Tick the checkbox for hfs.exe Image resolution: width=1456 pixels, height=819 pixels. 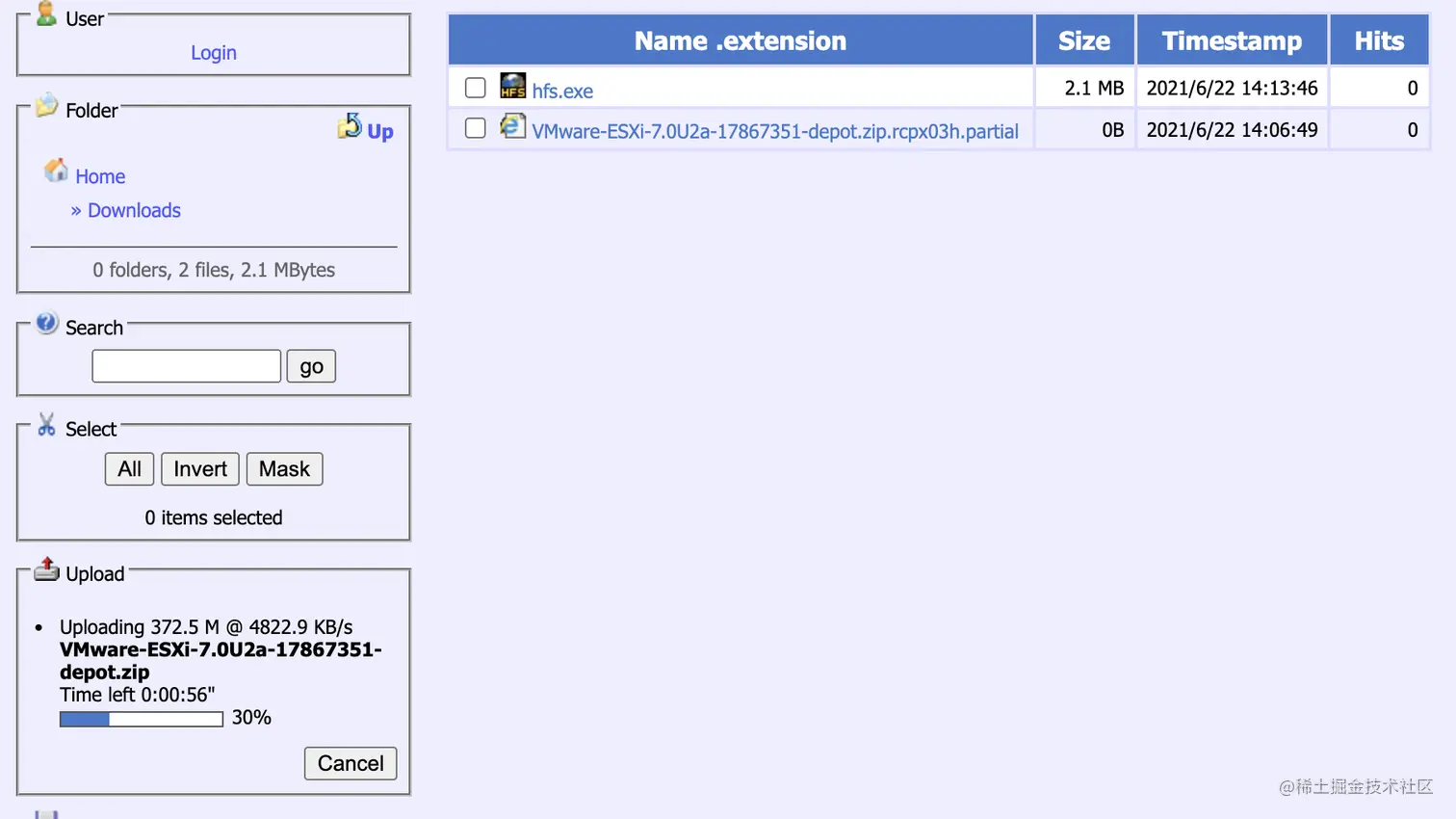pyautogui.click(x=476, y=88)
